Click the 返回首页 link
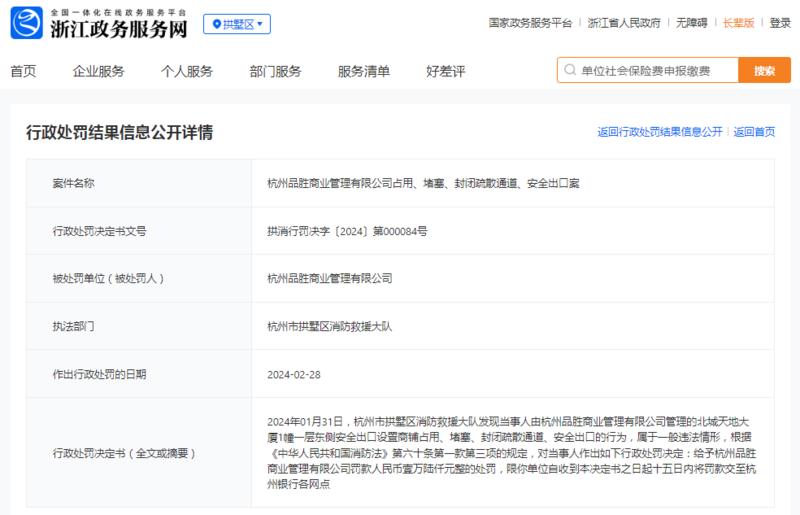 pos(754,132)
